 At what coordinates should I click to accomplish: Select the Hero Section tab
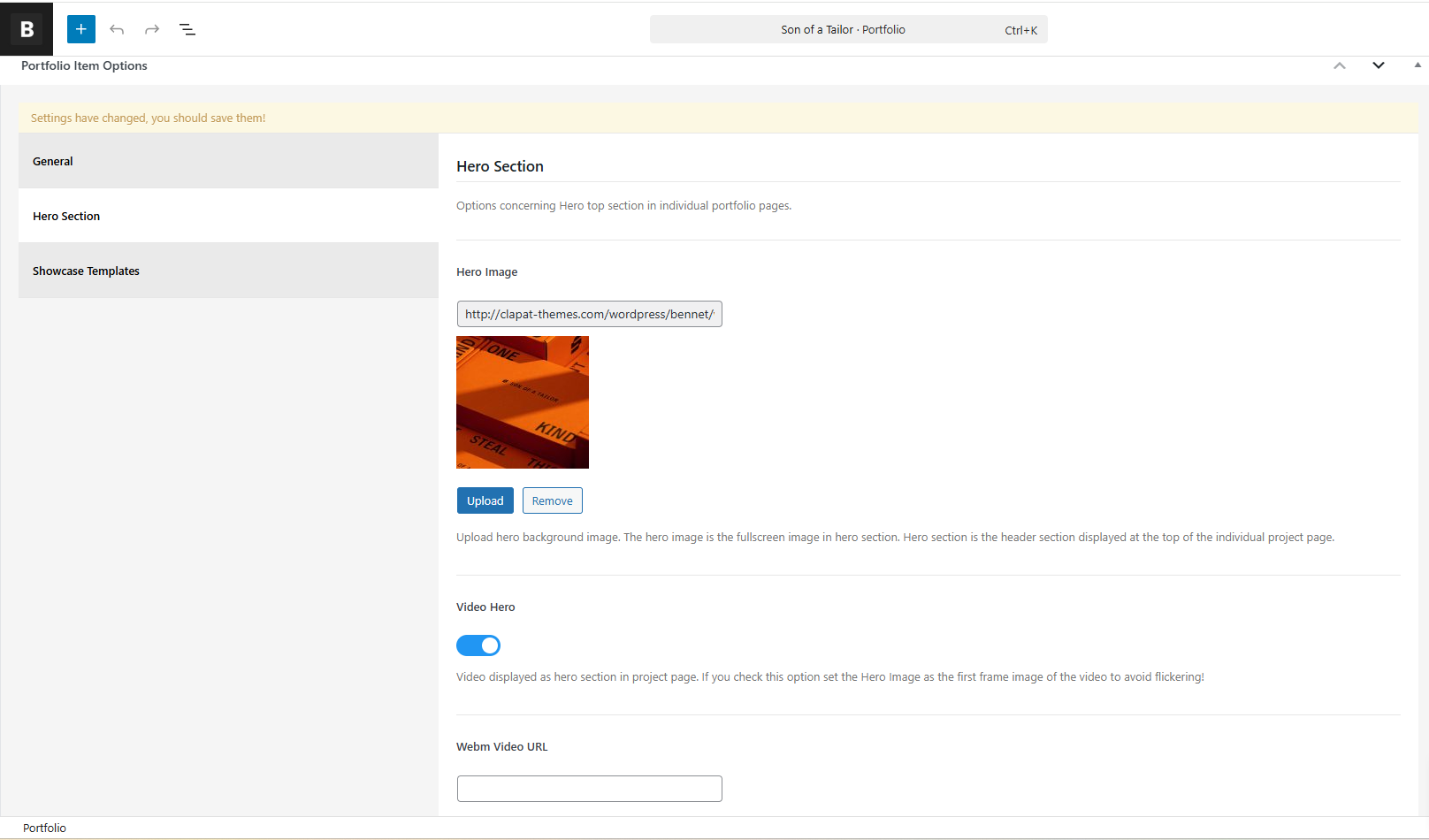pyautogui.click(x=228, y=216)
